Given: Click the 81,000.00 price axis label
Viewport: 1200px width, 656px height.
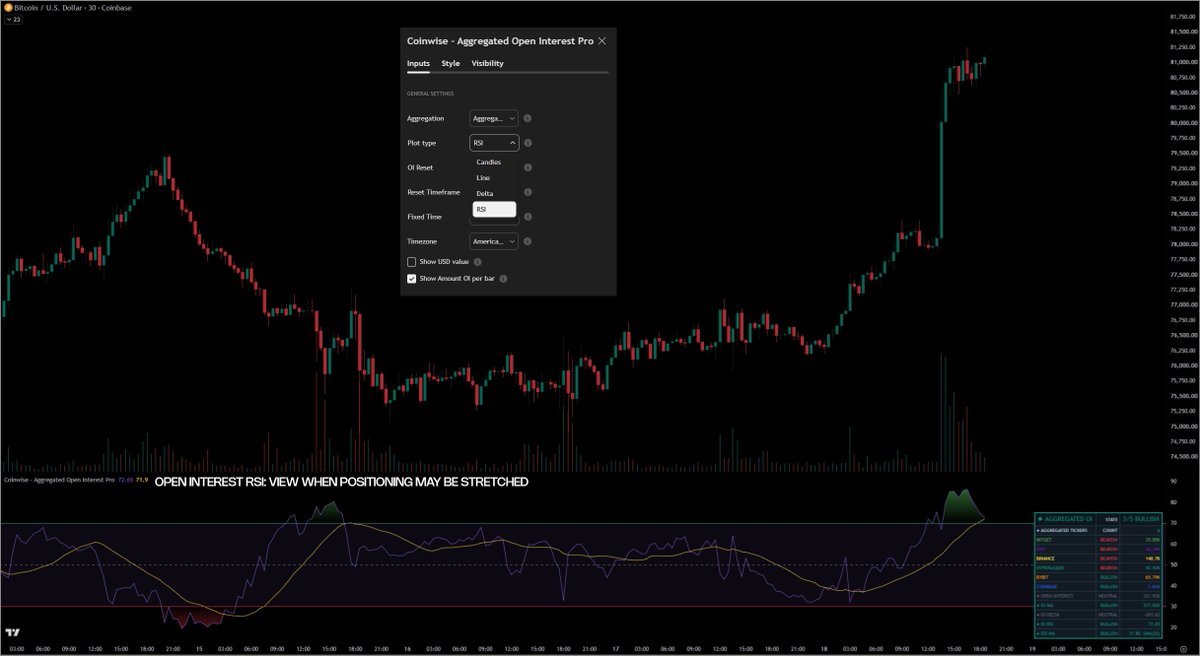Looking at the screenshot, I should pos(1183,62).
